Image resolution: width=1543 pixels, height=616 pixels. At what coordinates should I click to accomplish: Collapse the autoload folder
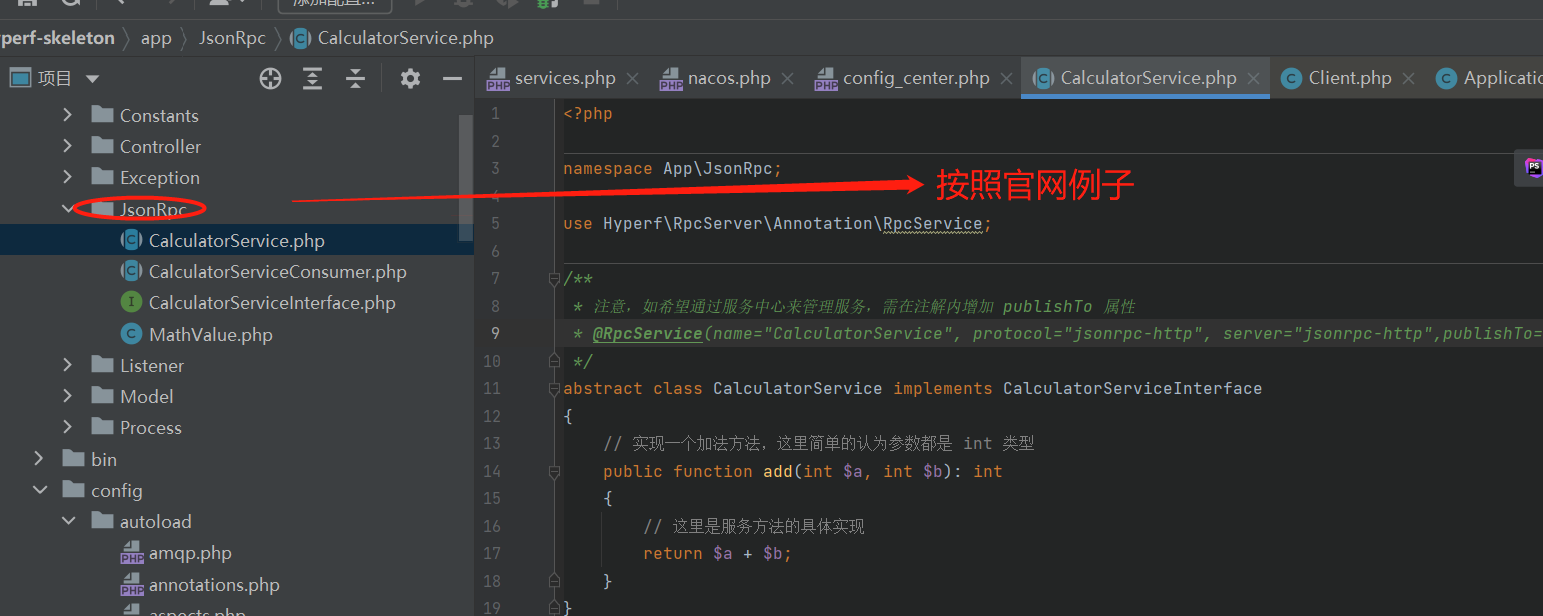tap(67, 521)
